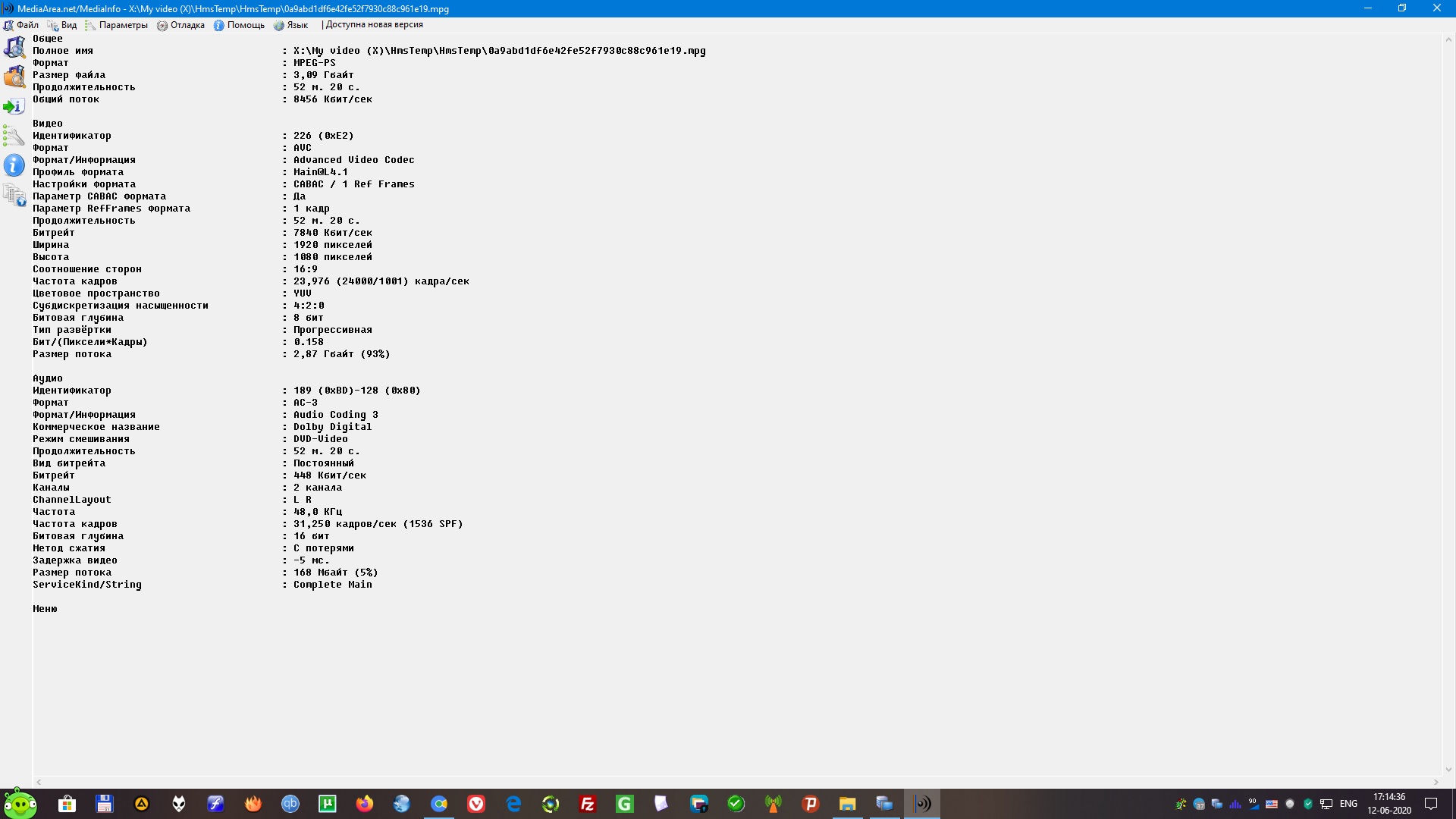Image resolution: width=1456 pixels, height=819 pixels.
Task: Click the vertical scrollbar up arrow
Action: coord(1448,39)
